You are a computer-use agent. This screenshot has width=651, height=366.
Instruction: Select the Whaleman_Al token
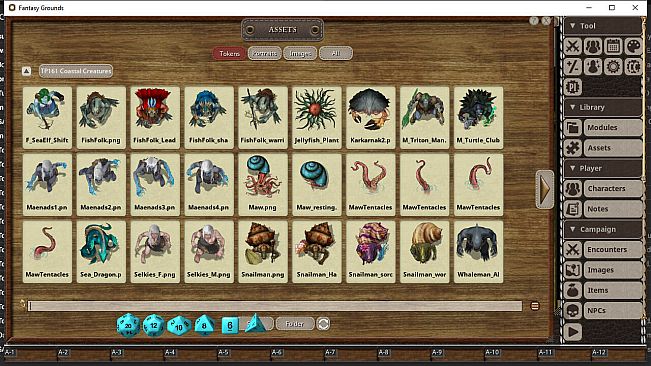(478, 252)
